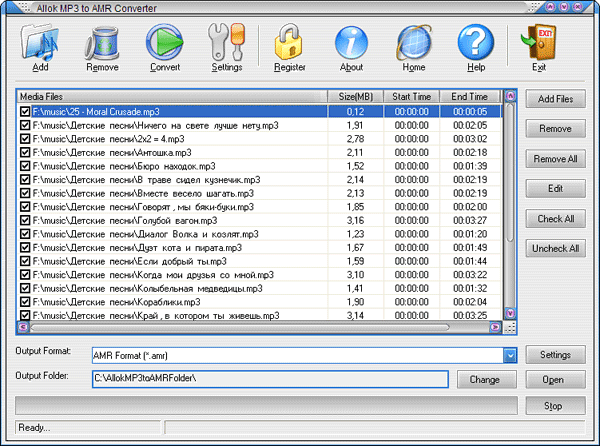Click the Change output folder button
This screenshot has height=446, width=600.
[x=486, y=379]
